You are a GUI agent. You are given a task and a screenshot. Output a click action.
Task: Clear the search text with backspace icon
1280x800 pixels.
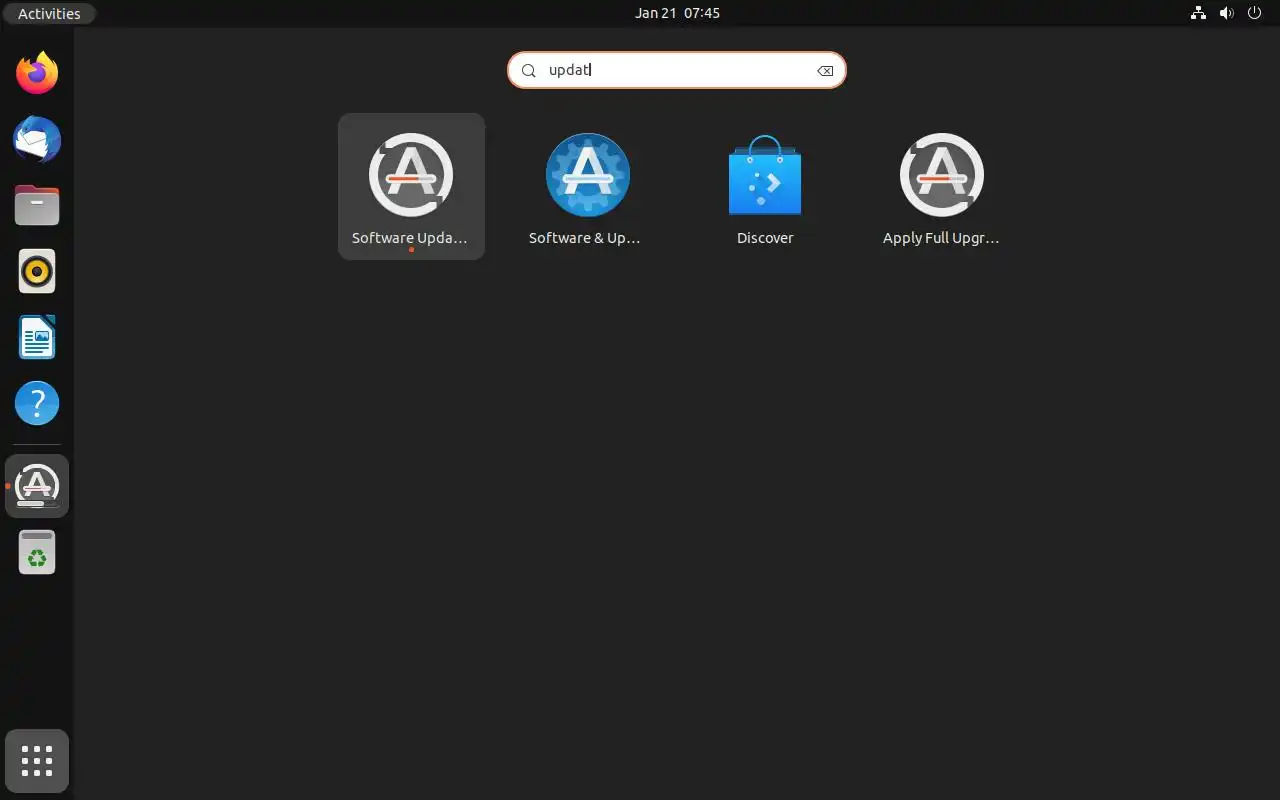pos(825,71)
